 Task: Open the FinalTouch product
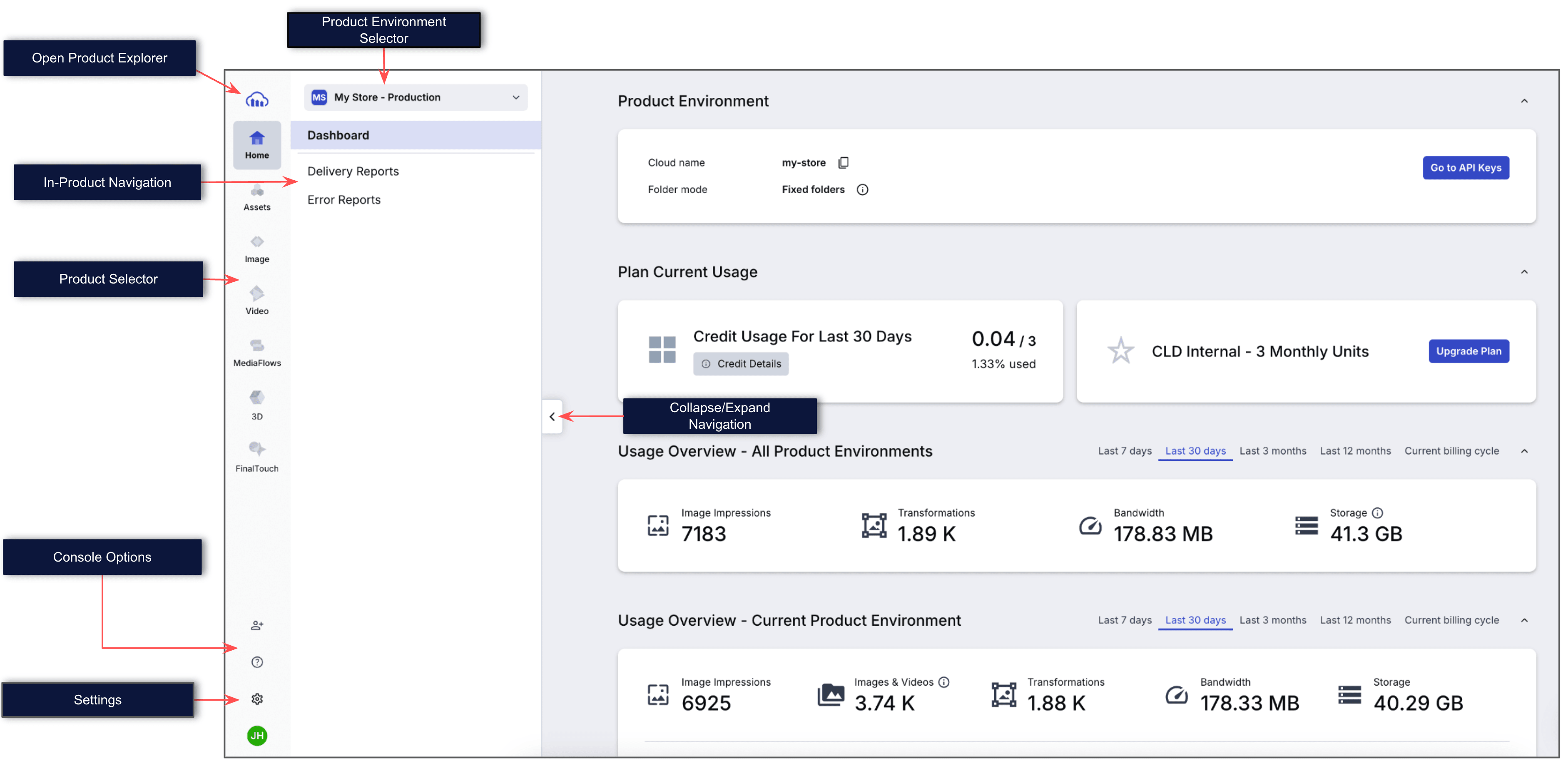point(257,457)
